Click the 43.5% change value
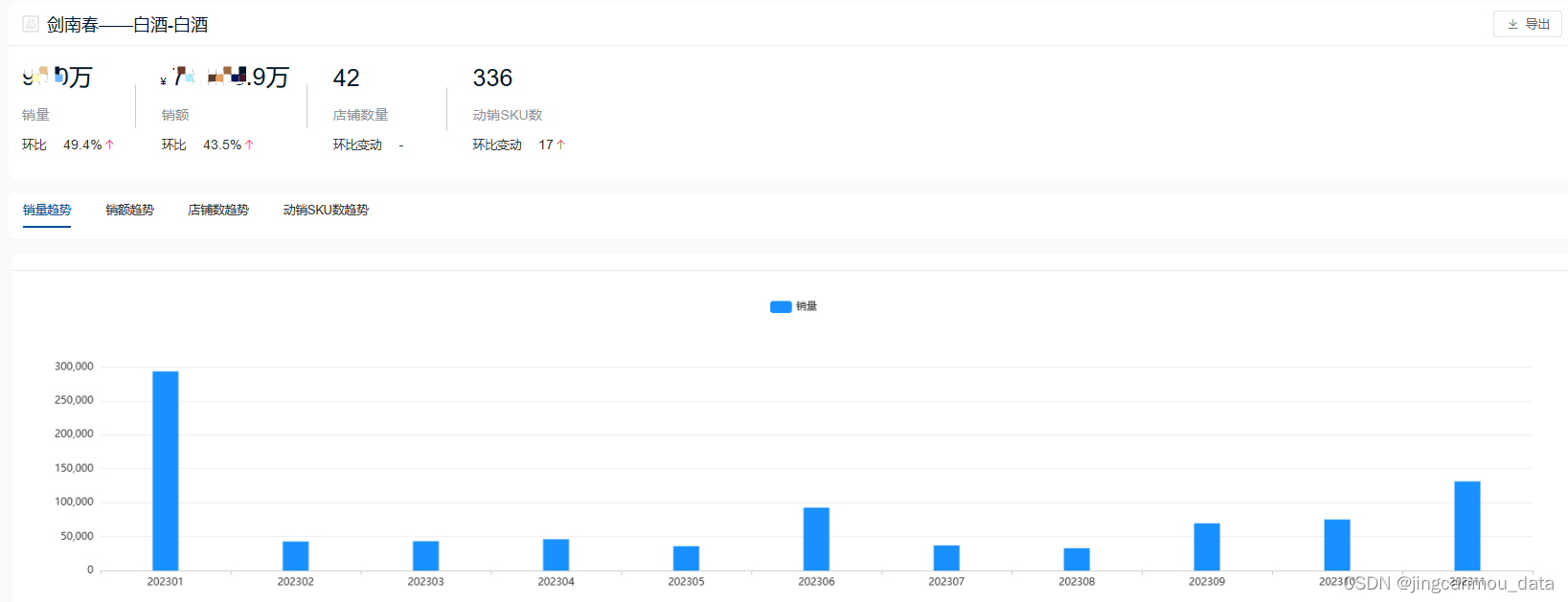 point(222,145)
